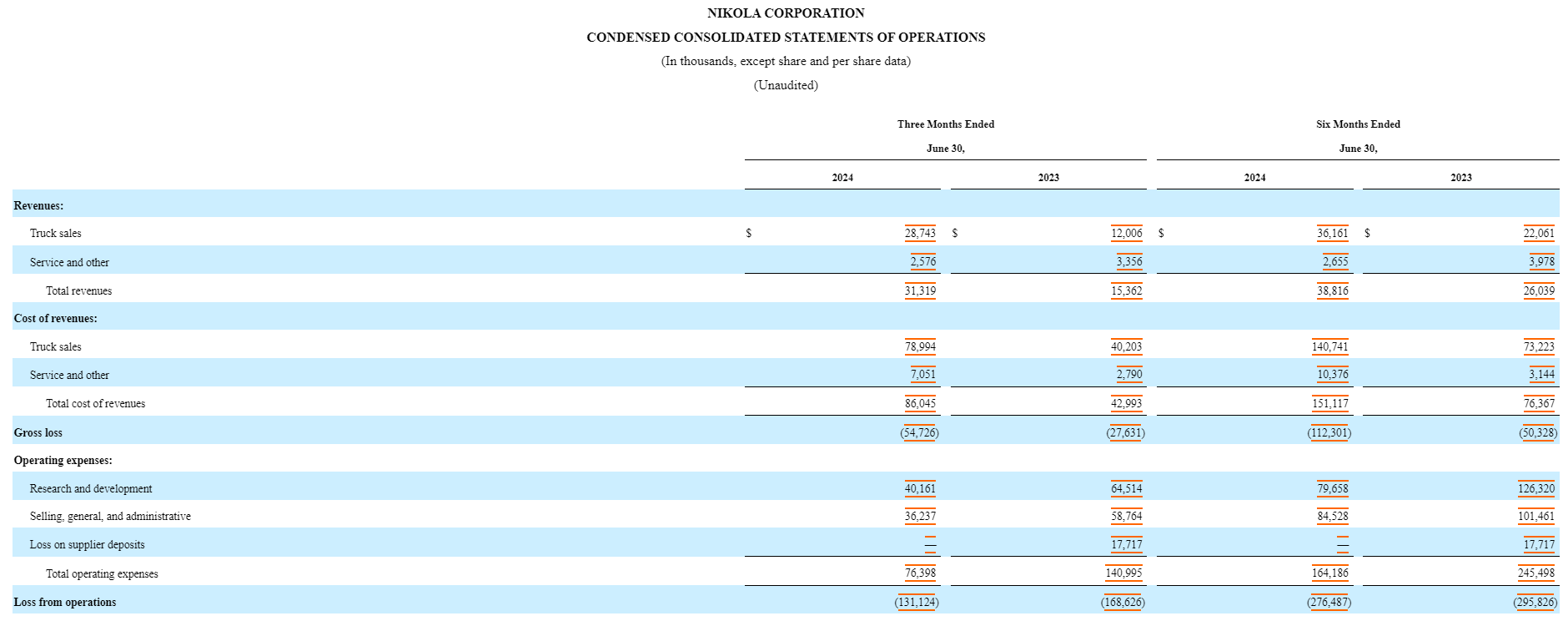Click the total operating expenses value "245,498"
This screenshot has height=621, width=1568.
click(x=1536, y=574)
